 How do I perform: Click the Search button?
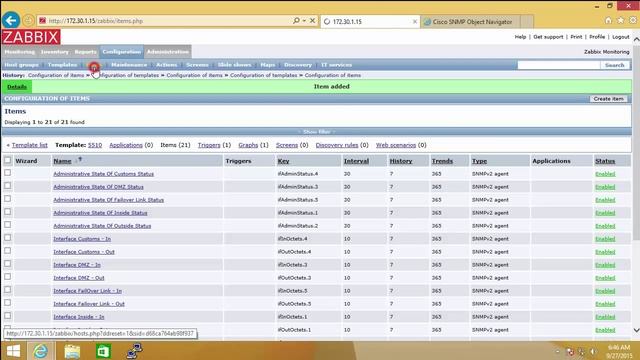(615, 65)
